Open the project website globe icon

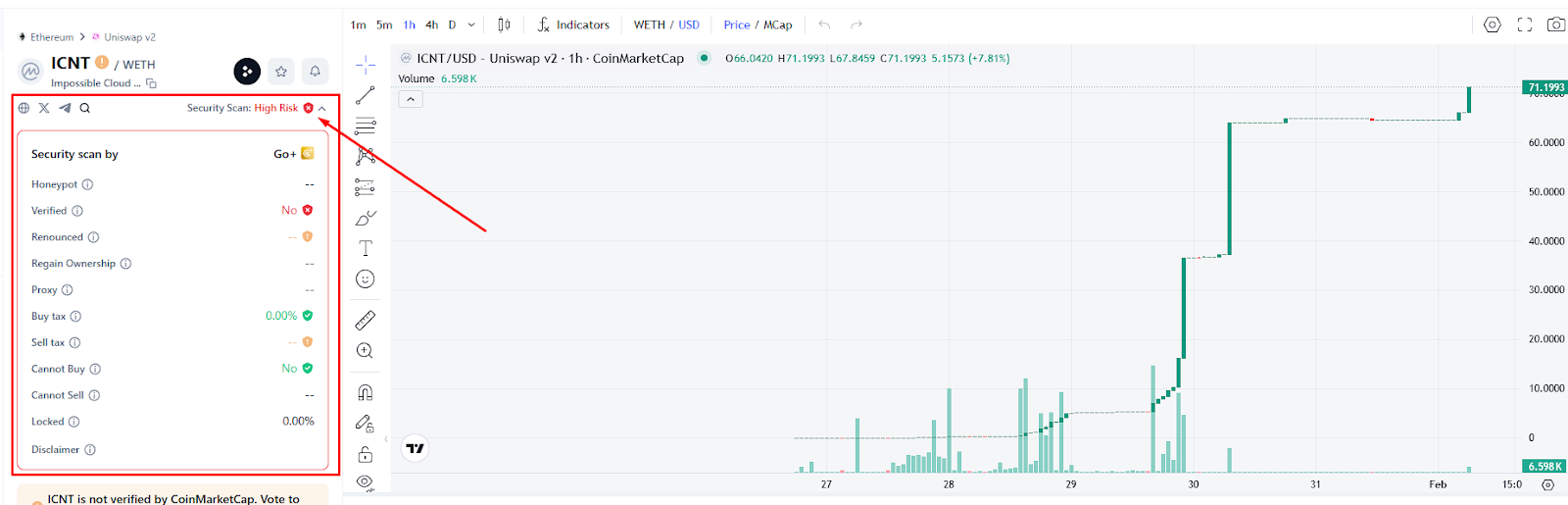tap(24, 108)
